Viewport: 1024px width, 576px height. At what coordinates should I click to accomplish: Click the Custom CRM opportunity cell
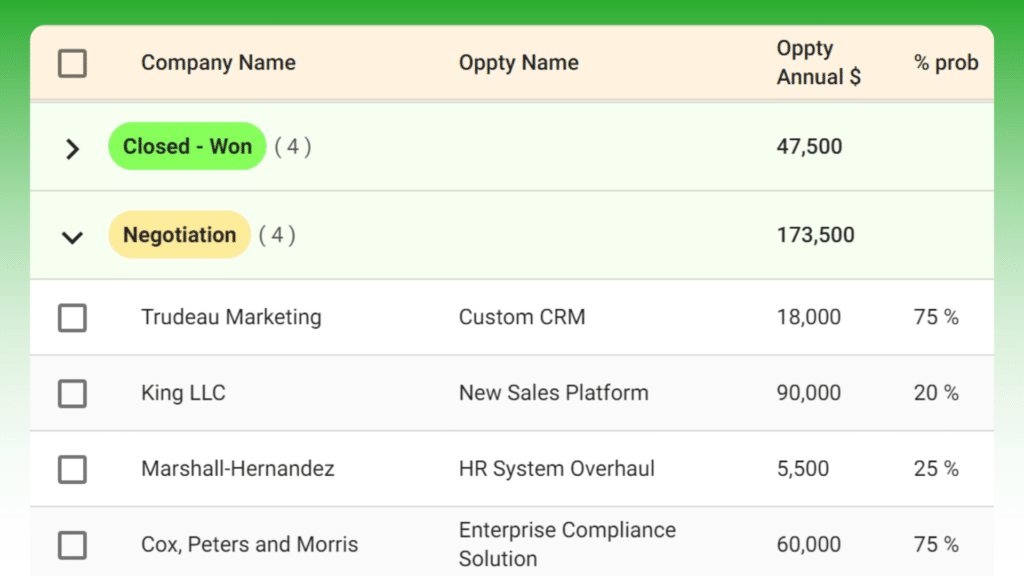522,317
